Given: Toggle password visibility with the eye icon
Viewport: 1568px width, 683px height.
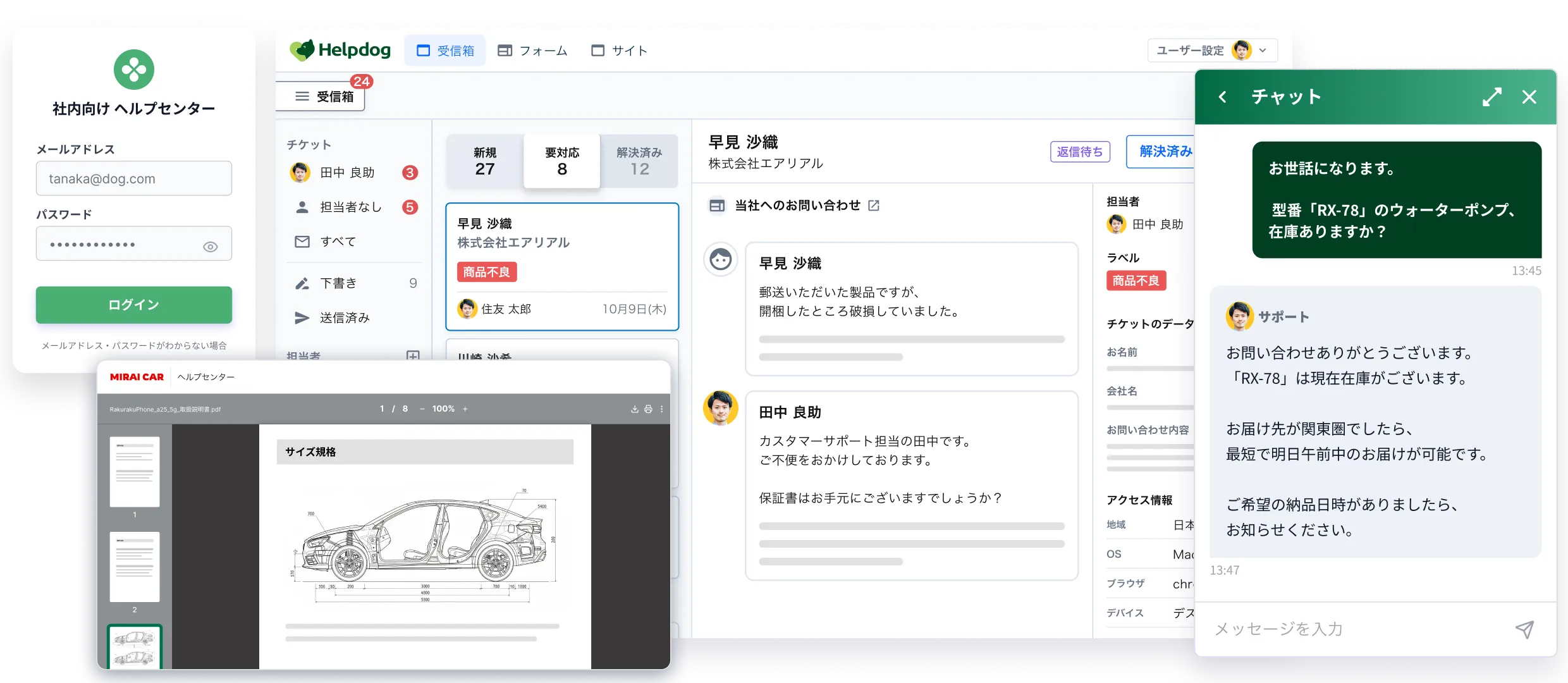Looking at the screenshot, I should tap(211, 247).
